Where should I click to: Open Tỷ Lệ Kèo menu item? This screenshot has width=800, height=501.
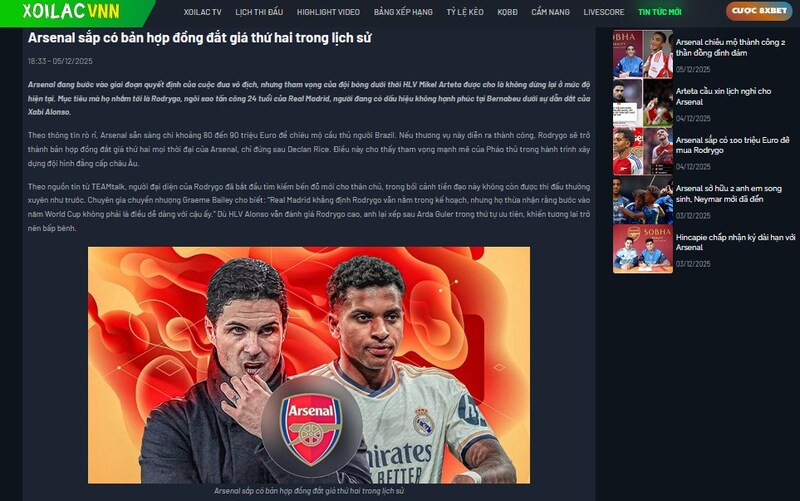click(465, 12)
